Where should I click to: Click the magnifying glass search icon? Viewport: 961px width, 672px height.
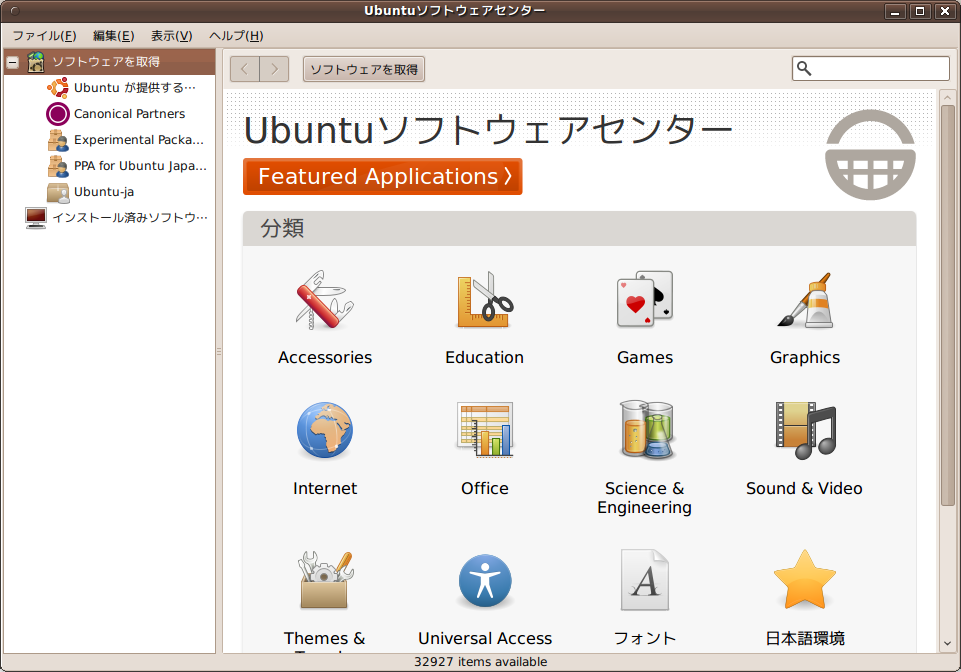tap(803, 69)
